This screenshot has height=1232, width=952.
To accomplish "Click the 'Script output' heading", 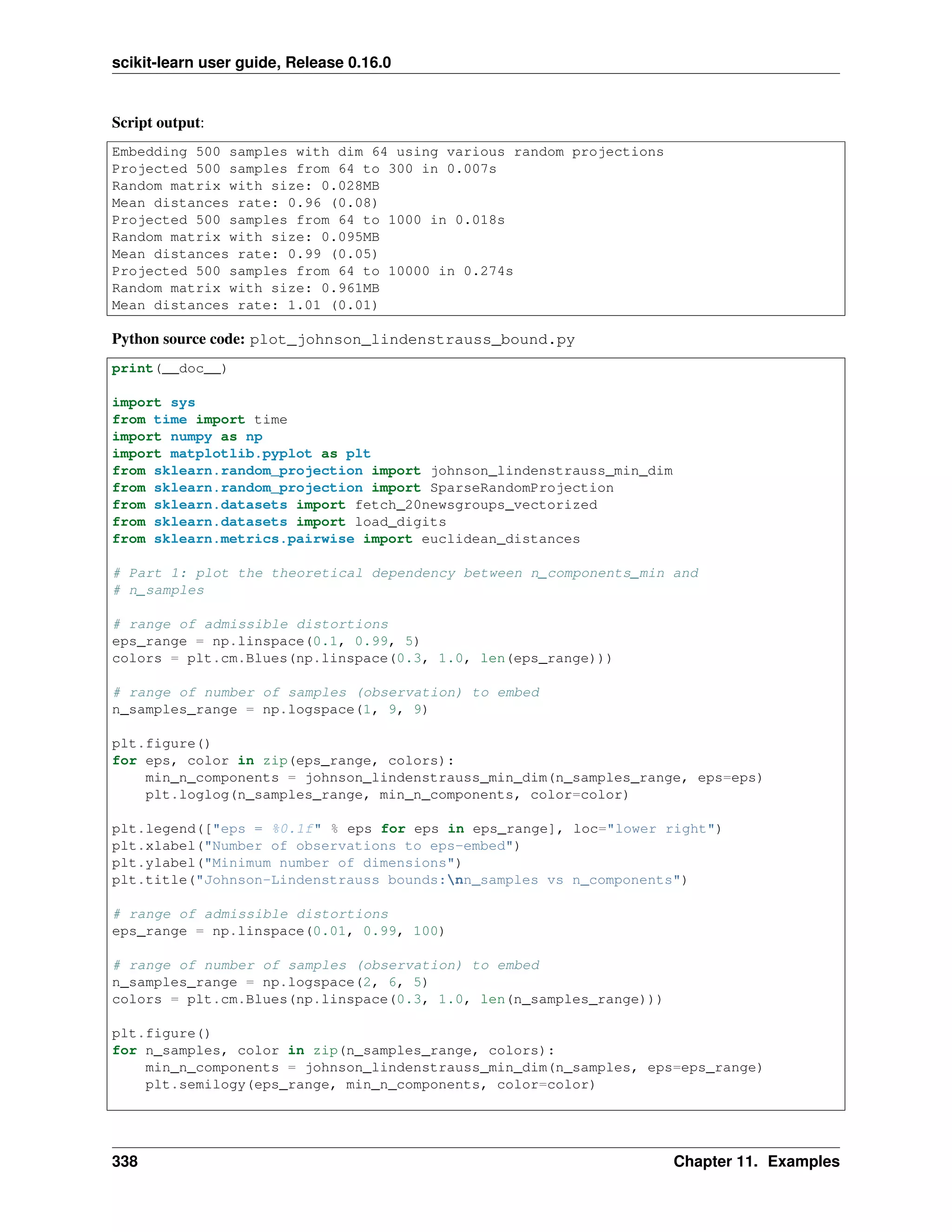I will [158, 122].
